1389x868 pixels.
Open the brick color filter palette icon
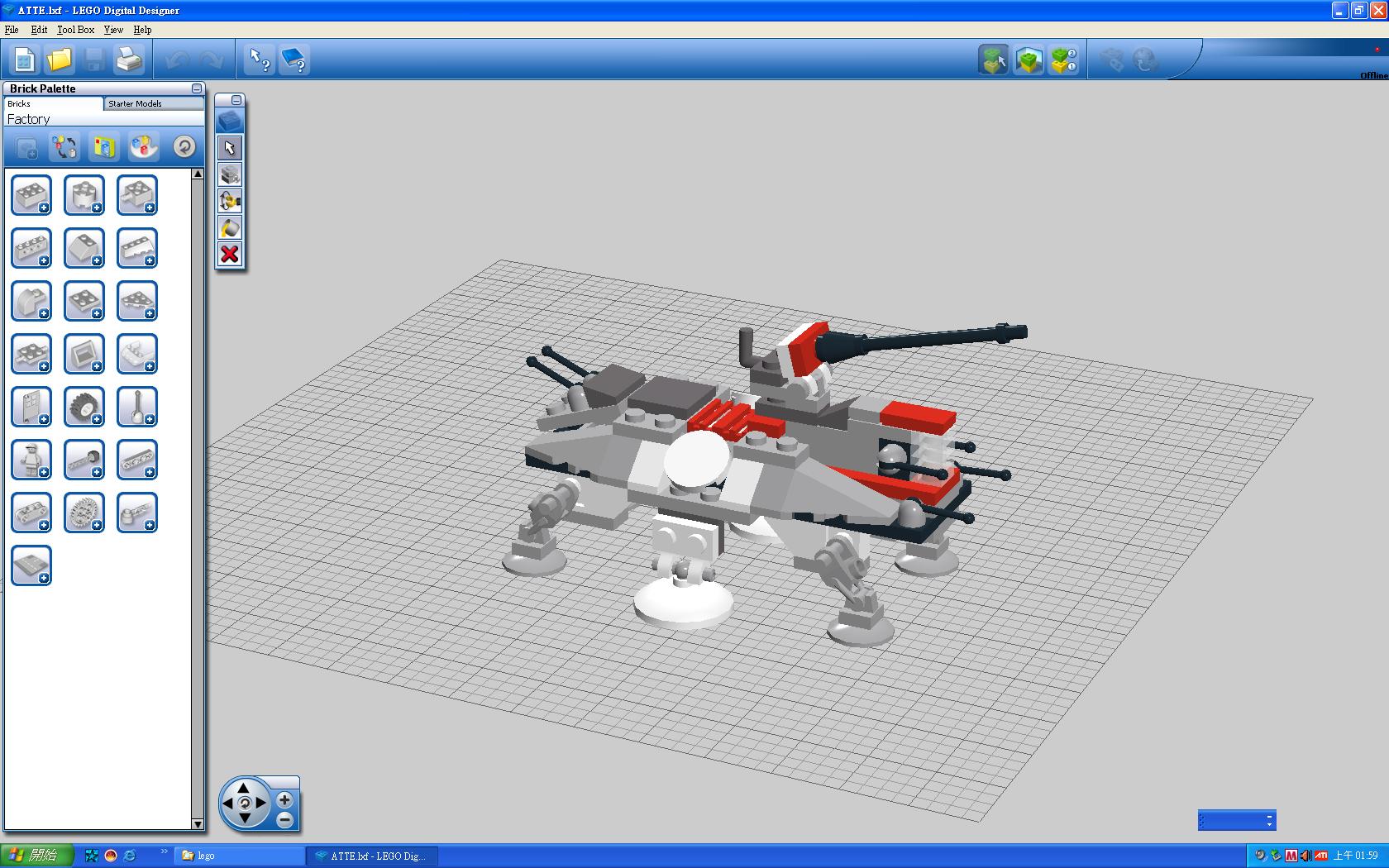pos(144,147)
